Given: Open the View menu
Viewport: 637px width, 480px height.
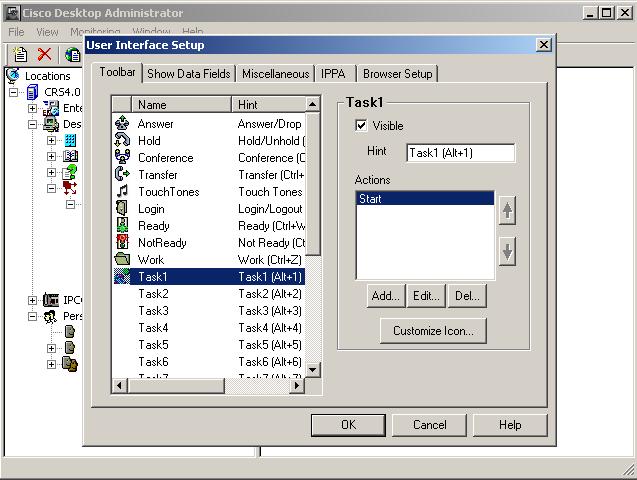Looking at the screenshot, I should 47,32.
